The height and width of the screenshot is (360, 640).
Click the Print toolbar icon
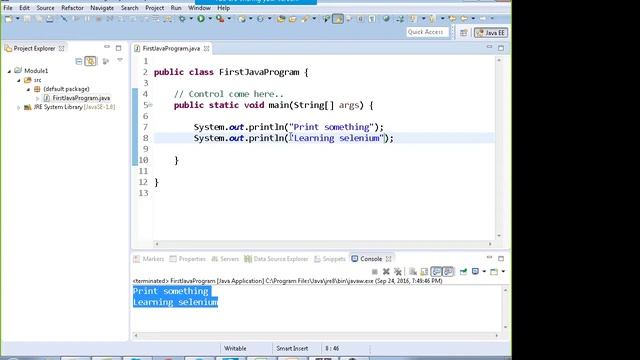(x=50, y=19)
